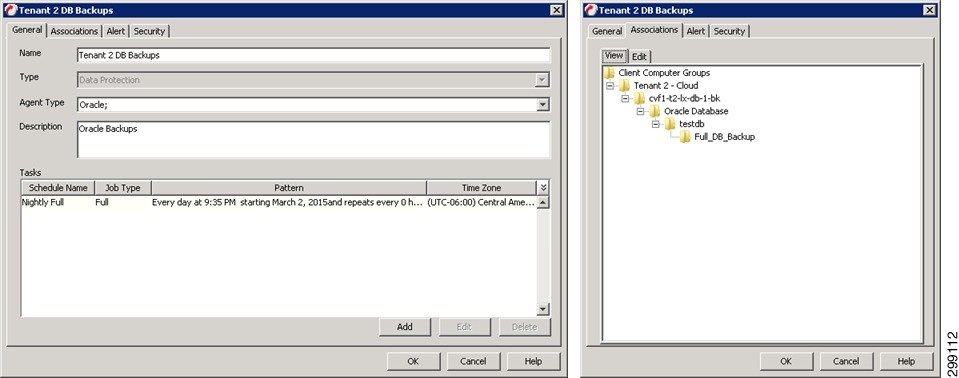The height and width of the screenshot is (378, 959).
Task: Sort by the Job Type column header
Action: point(123,188)
